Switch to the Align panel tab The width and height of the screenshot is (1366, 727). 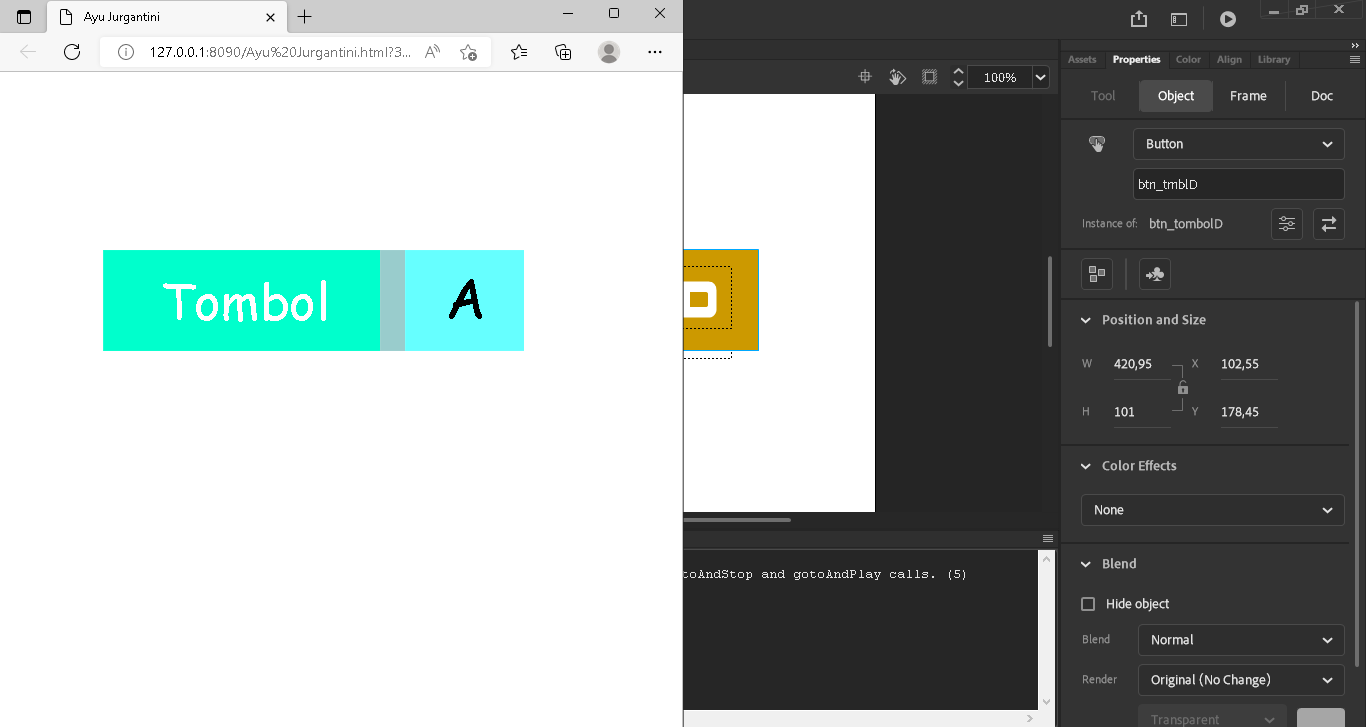pos(1229,59)
